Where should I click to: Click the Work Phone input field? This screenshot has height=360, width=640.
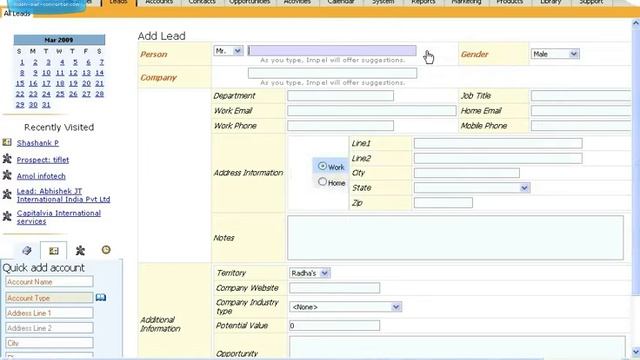[340, 126]
